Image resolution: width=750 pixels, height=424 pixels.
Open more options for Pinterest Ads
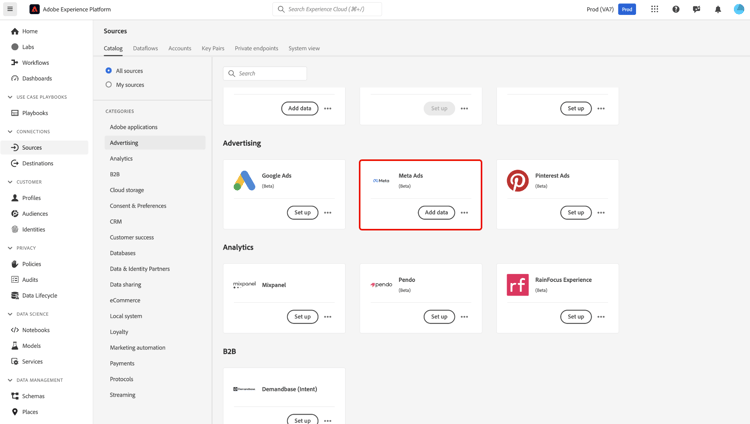click(601, 212)
